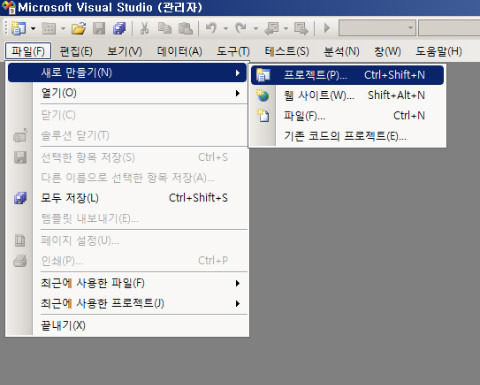Viewport: 480px width, 385px height.
Task: Open the 데이터(A) menu
Action: coord(180,51)
